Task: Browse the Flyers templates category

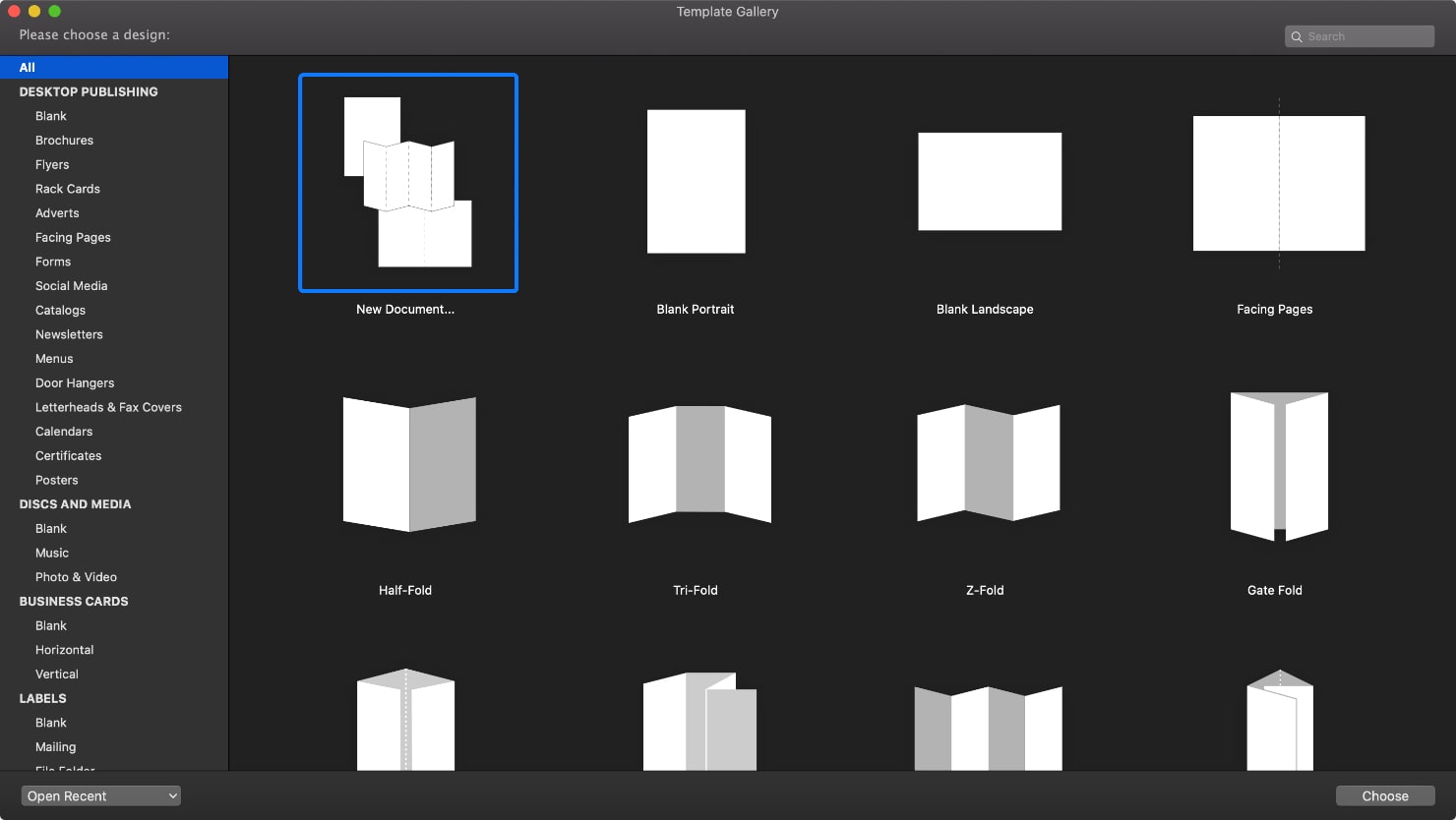Action: [52, 164]
